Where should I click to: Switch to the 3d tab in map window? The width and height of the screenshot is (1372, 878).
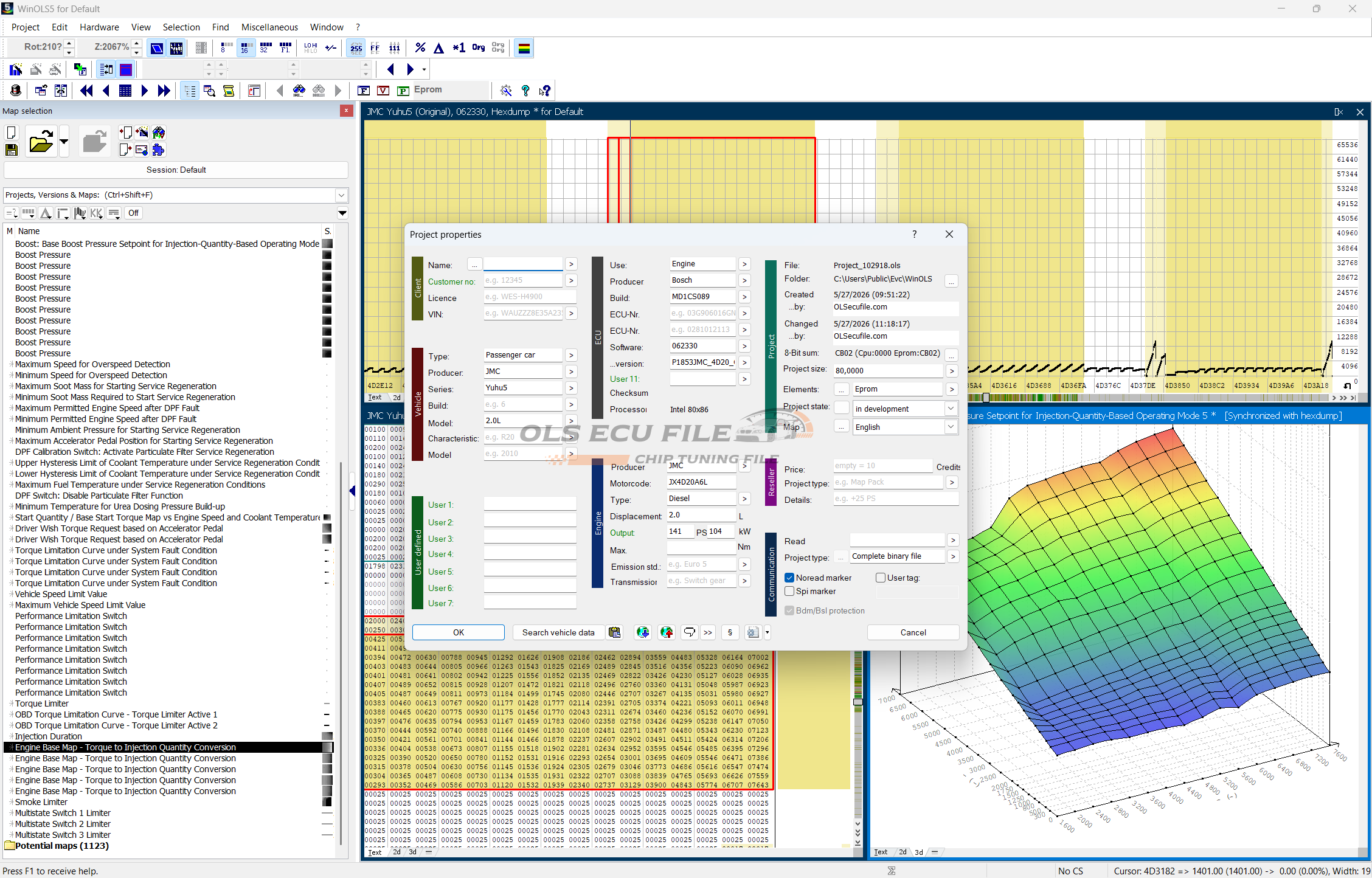918,852
